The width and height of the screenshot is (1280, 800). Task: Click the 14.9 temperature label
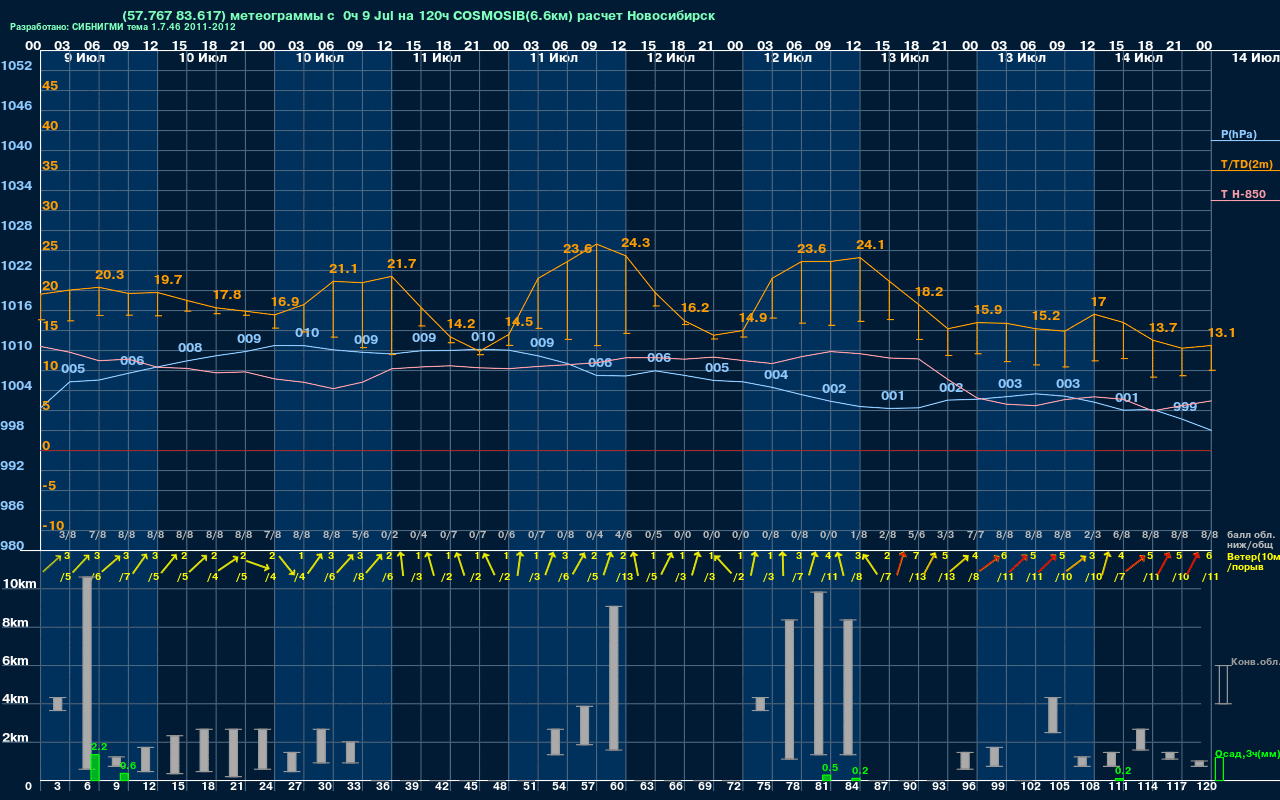coord(752,318)
